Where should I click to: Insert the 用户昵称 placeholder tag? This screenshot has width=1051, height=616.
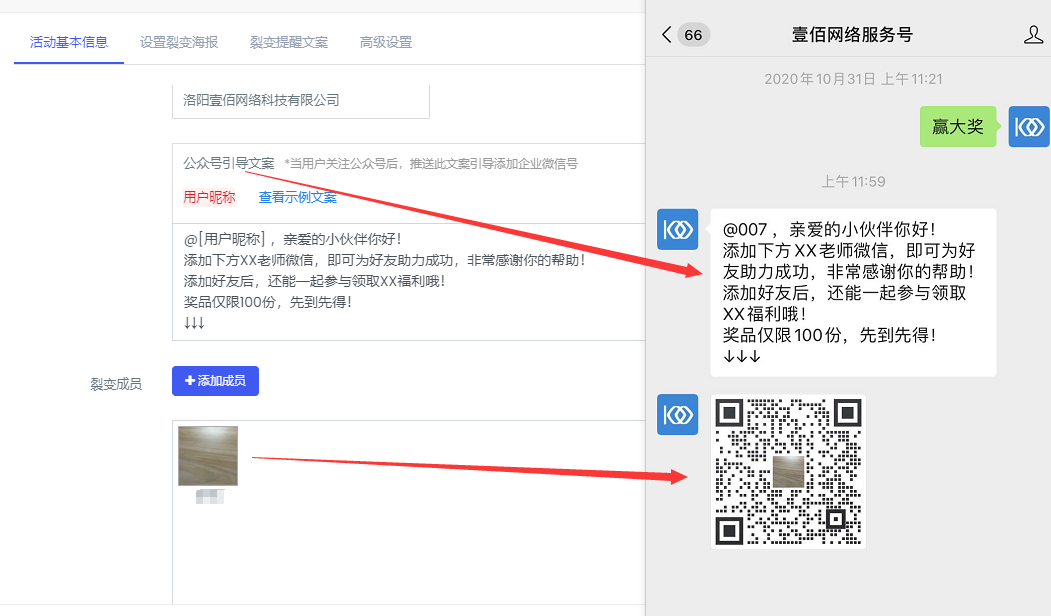[x=209, y=197]
